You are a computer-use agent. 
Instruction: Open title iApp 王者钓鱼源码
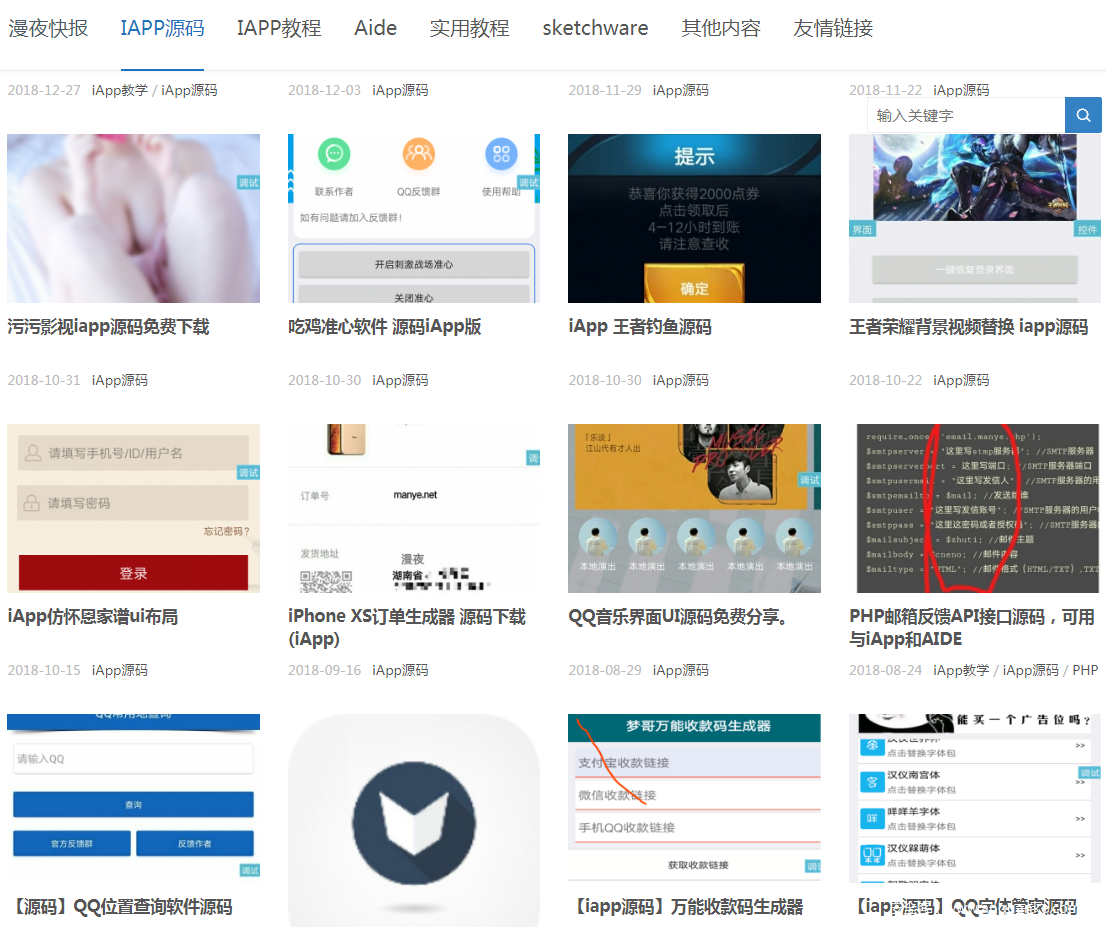click(640, 327)
